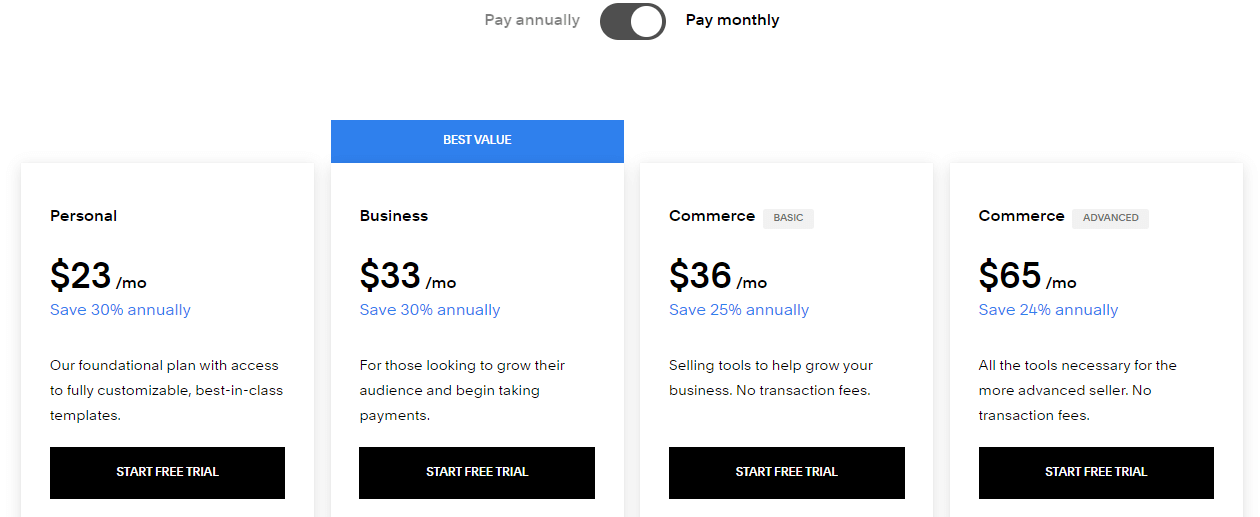The image size is (1260, 517).
Task: Open the Save 25% annually link
Action: [x=739, y=310]
